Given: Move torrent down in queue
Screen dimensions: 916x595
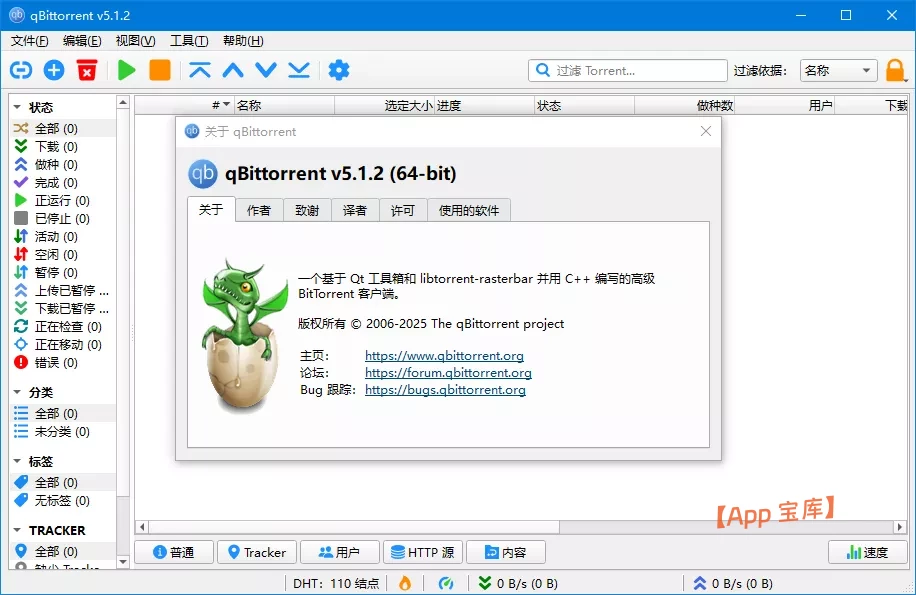Looking at the screenshot, I should [266, 71].
